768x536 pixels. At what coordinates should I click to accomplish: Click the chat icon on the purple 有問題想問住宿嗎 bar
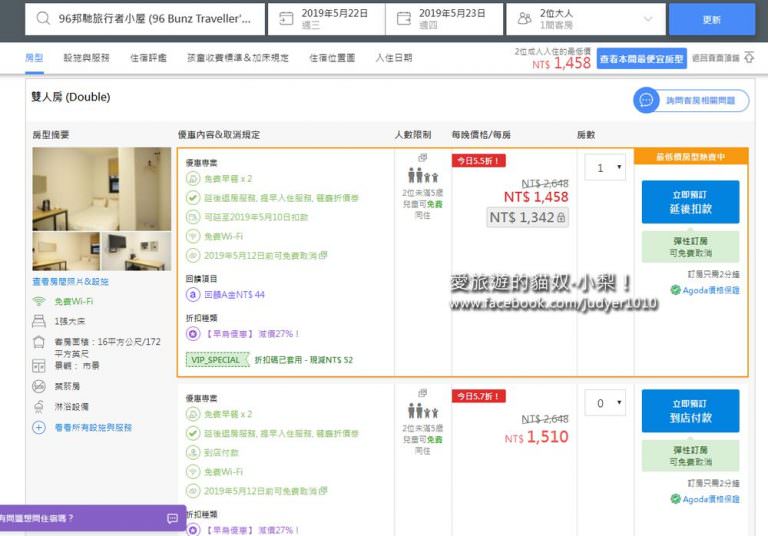pos(172,518)
